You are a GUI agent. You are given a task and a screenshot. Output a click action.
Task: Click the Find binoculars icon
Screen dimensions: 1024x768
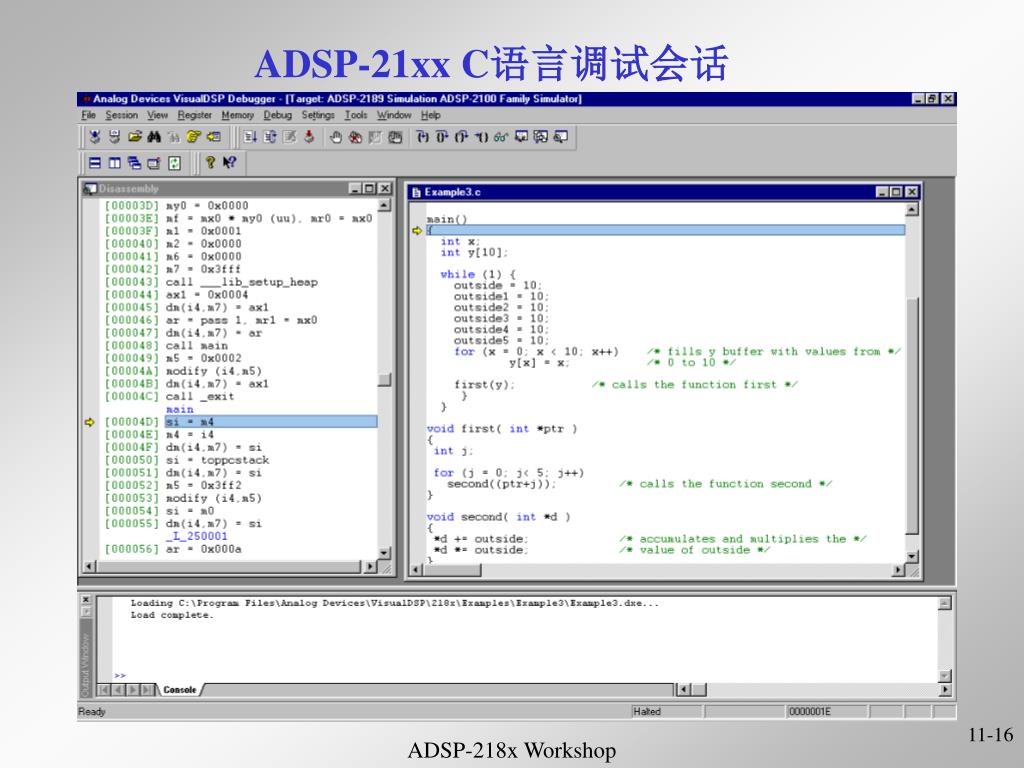[x=154, y=137]
